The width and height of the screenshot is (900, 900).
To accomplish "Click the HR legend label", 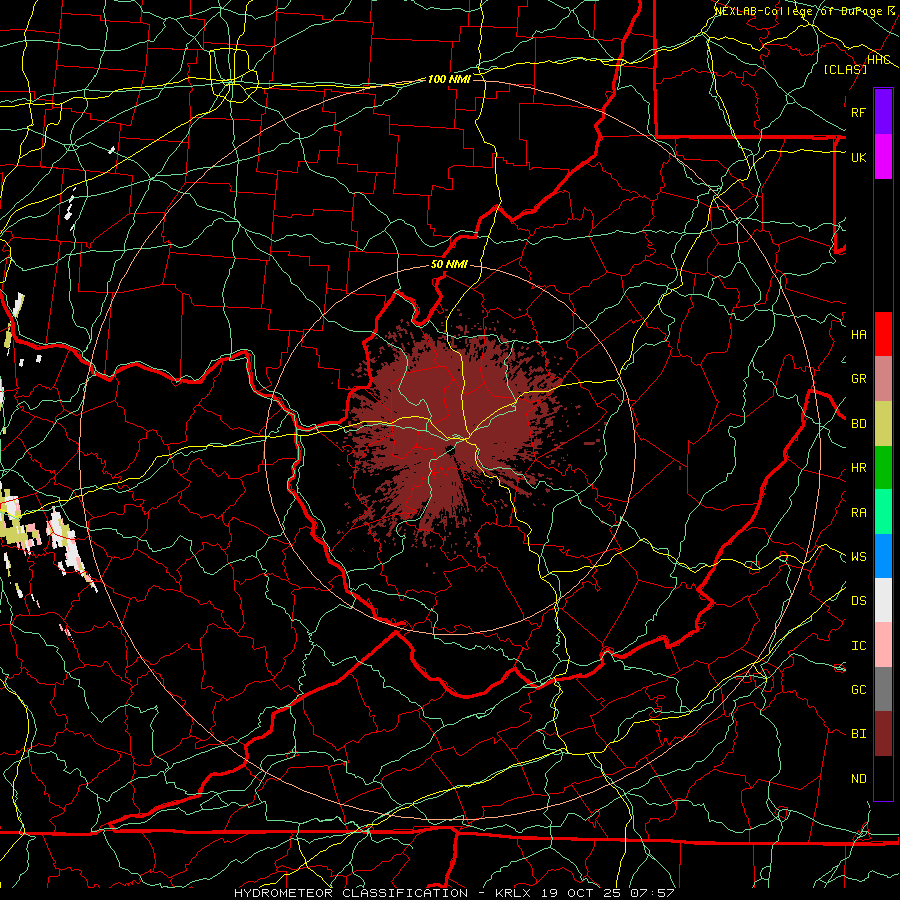I will [x=859, y=468].
